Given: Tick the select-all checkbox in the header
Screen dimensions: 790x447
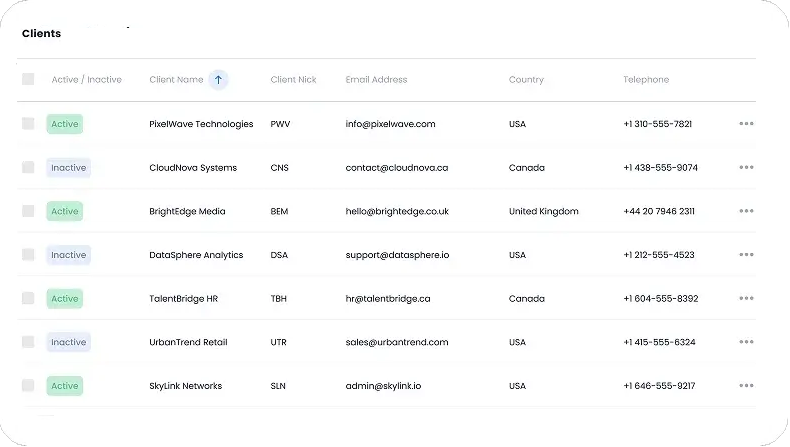Looking at the screenshot, I should point(28,79).
